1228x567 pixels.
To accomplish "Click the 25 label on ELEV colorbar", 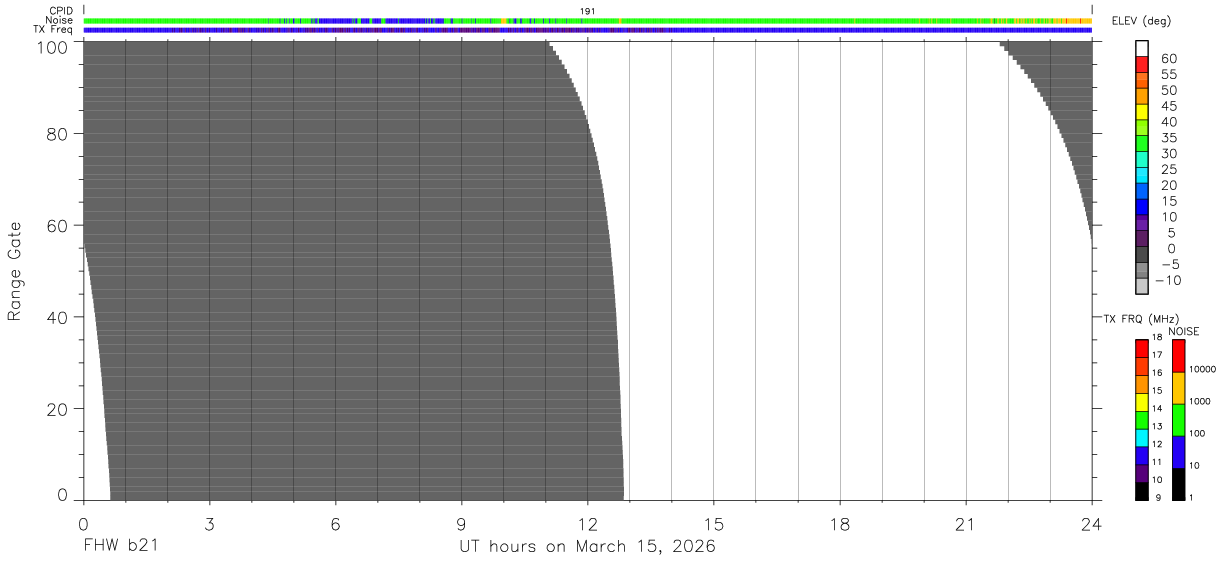I will point(1169,169).
